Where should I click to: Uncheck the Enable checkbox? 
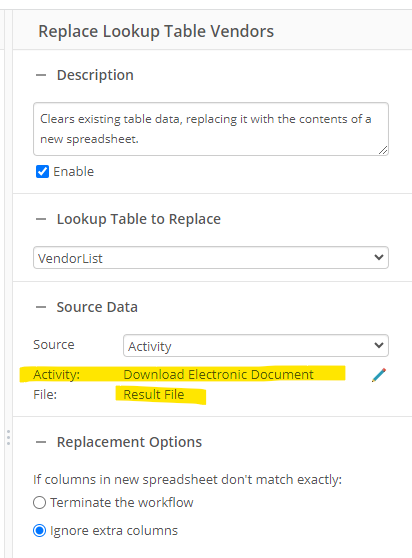(x=42, y=172)
